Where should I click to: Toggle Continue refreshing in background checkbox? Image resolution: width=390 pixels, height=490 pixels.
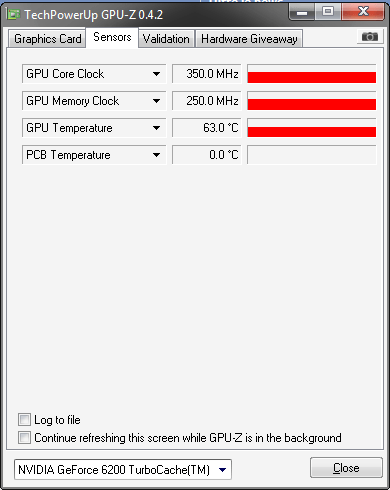[24, 438]
